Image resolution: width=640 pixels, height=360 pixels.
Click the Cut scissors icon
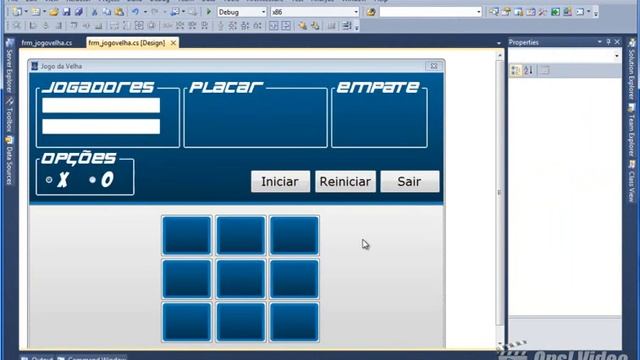94,12
